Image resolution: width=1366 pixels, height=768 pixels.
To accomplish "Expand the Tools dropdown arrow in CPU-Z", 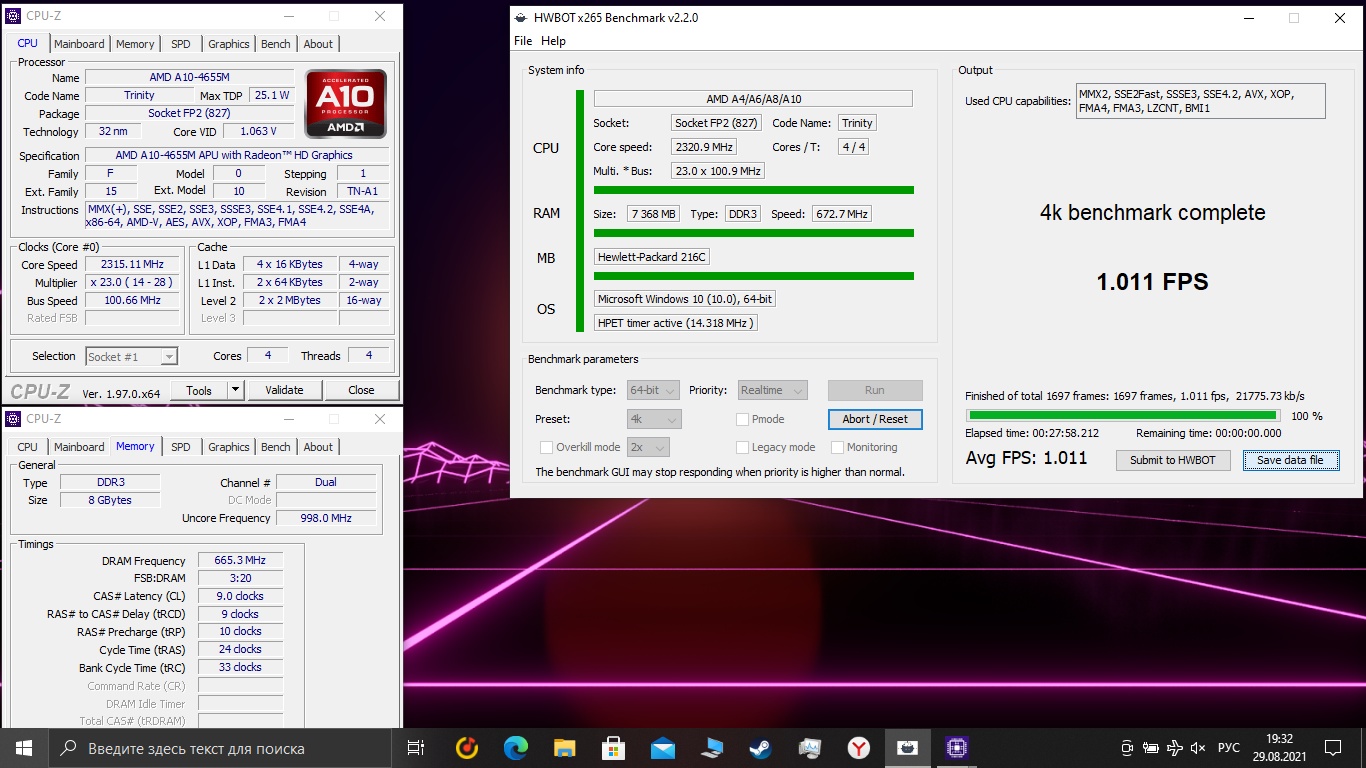I will point(236,390).
